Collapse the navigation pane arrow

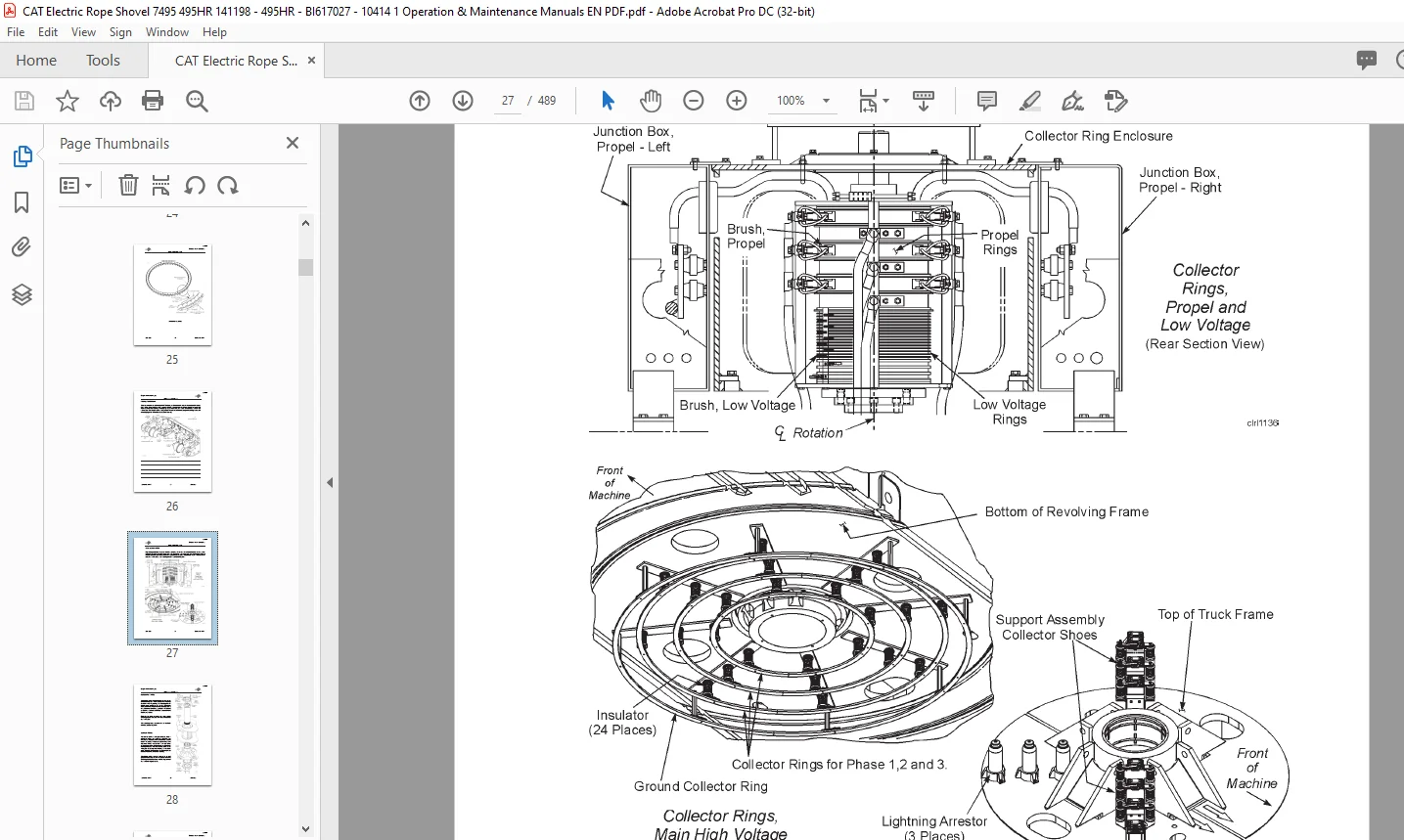tap(330, 482)
